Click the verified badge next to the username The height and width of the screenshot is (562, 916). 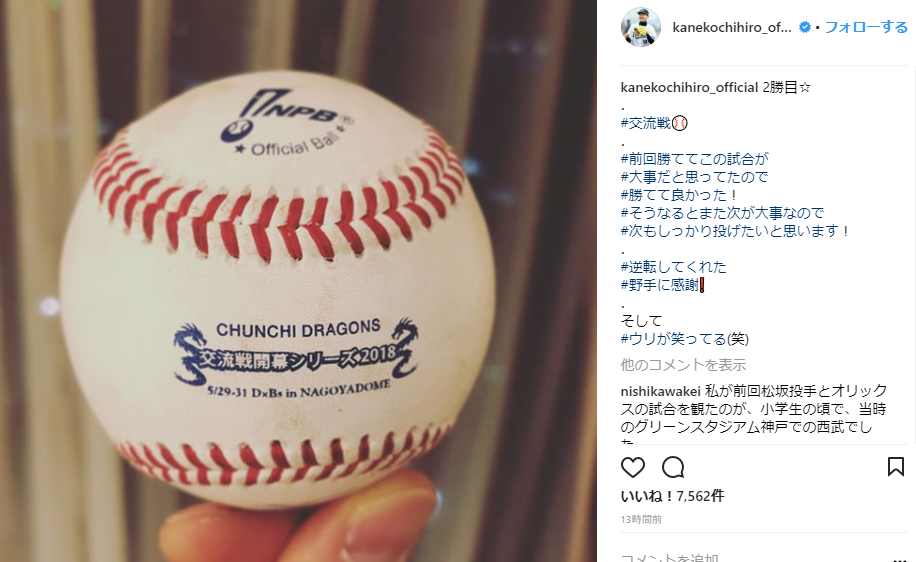click(804, 27)
